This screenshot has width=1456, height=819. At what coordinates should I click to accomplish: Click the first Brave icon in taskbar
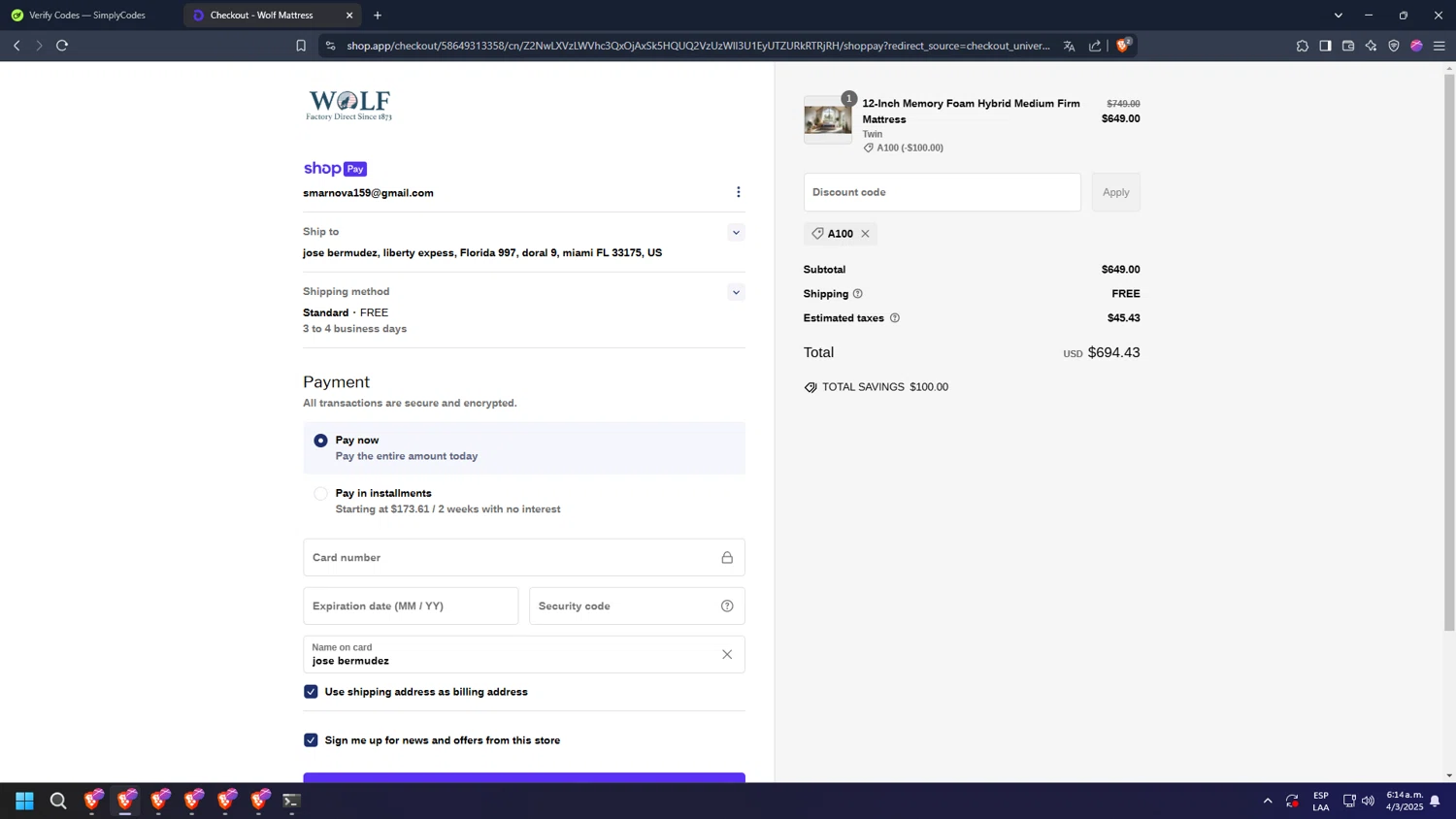[92, 802]
